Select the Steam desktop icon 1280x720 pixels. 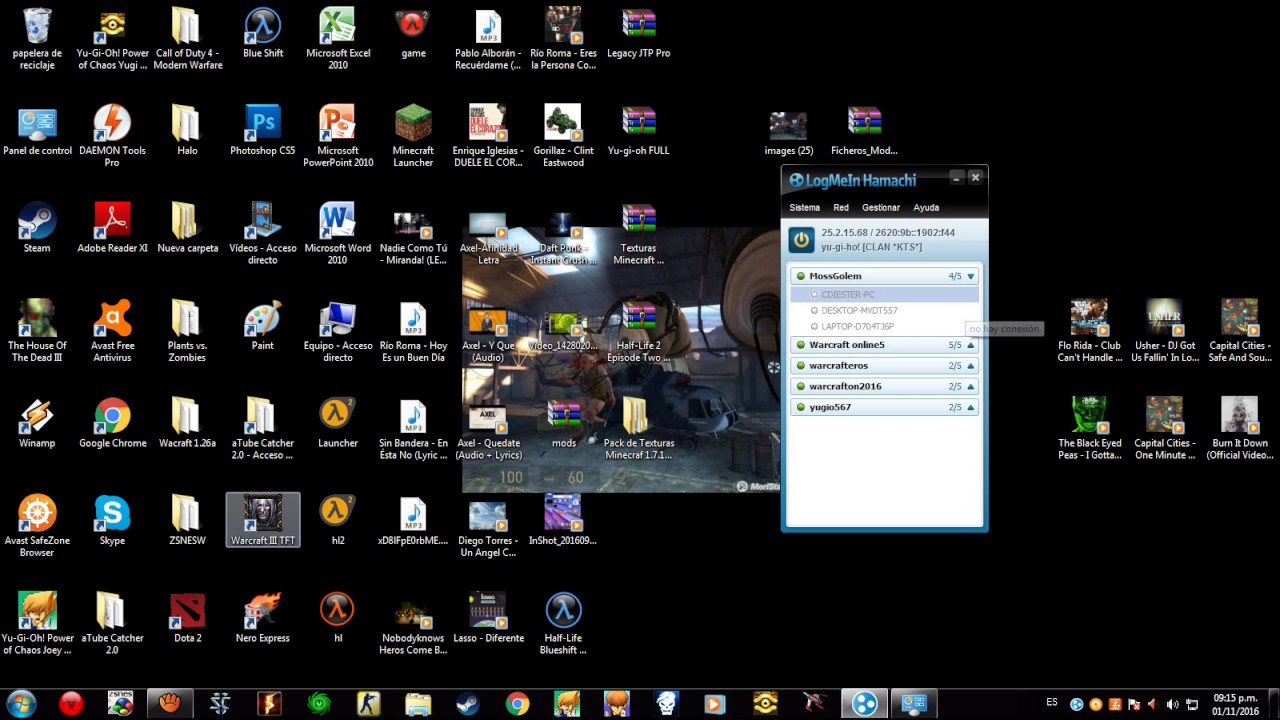tap(37, 228)
